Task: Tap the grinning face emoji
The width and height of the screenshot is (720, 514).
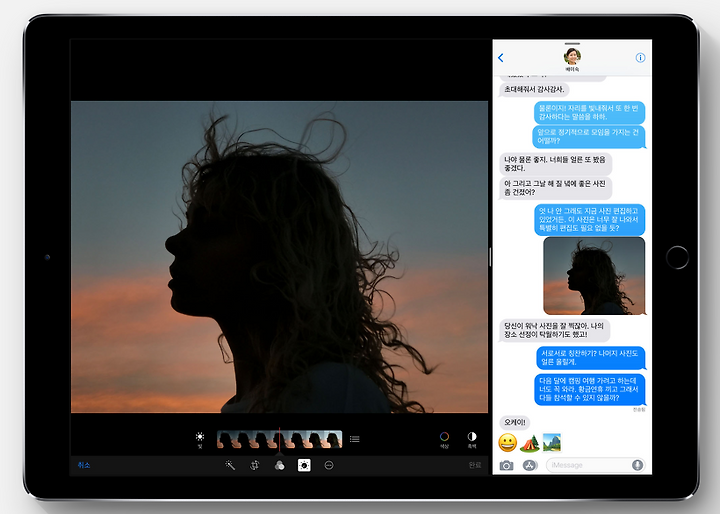Action: pyautogui.click(x=507, y=443)
